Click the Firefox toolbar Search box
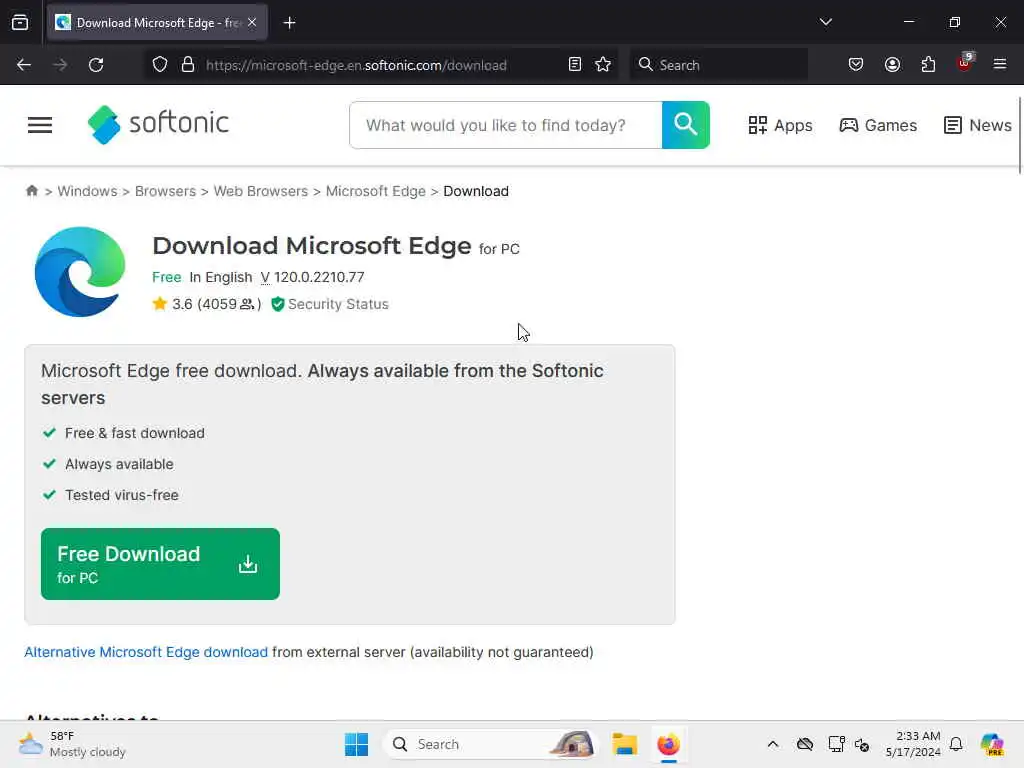This screenshot has width=1024, height=768. click(718, 65)
